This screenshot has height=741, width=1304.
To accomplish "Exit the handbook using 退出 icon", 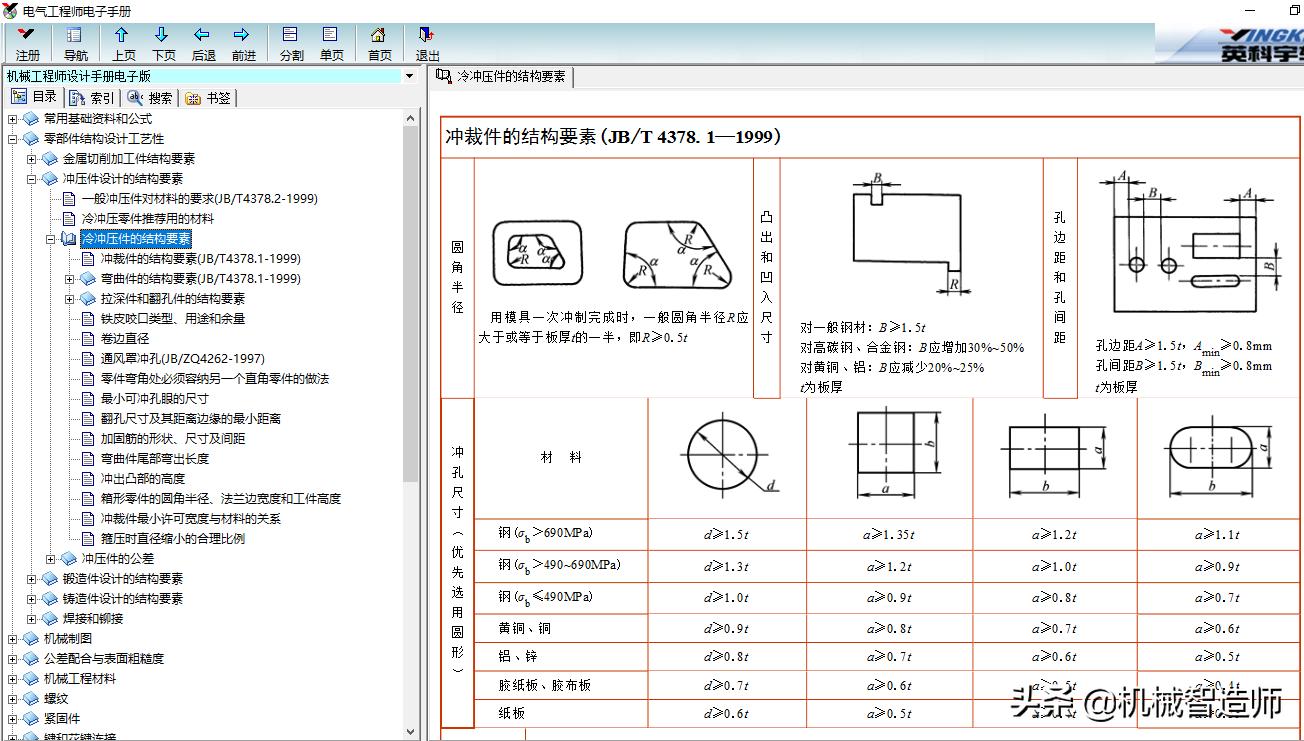I will tap(424, 37).
